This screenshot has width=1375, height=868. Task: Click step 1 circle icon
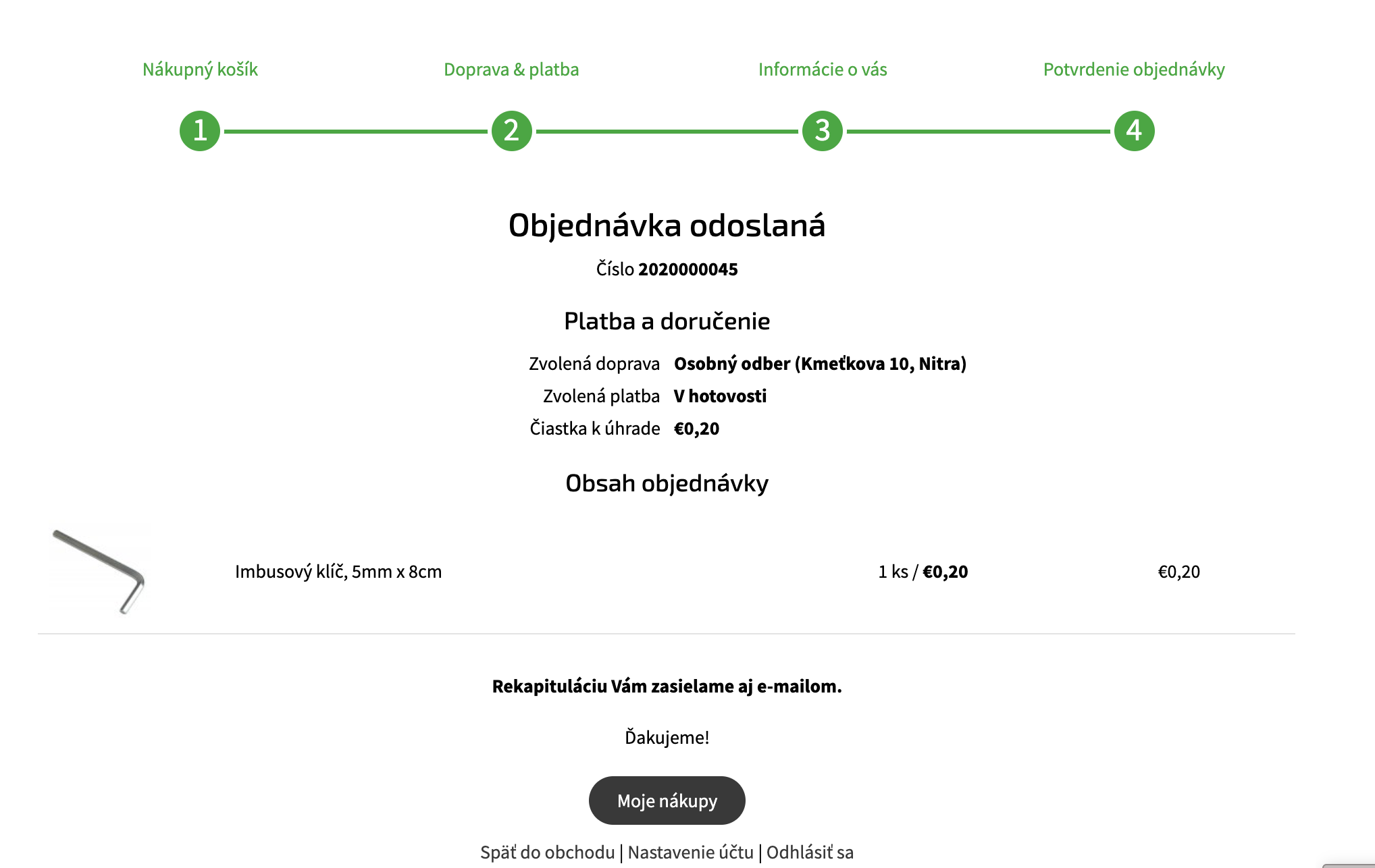pos(200,131)
